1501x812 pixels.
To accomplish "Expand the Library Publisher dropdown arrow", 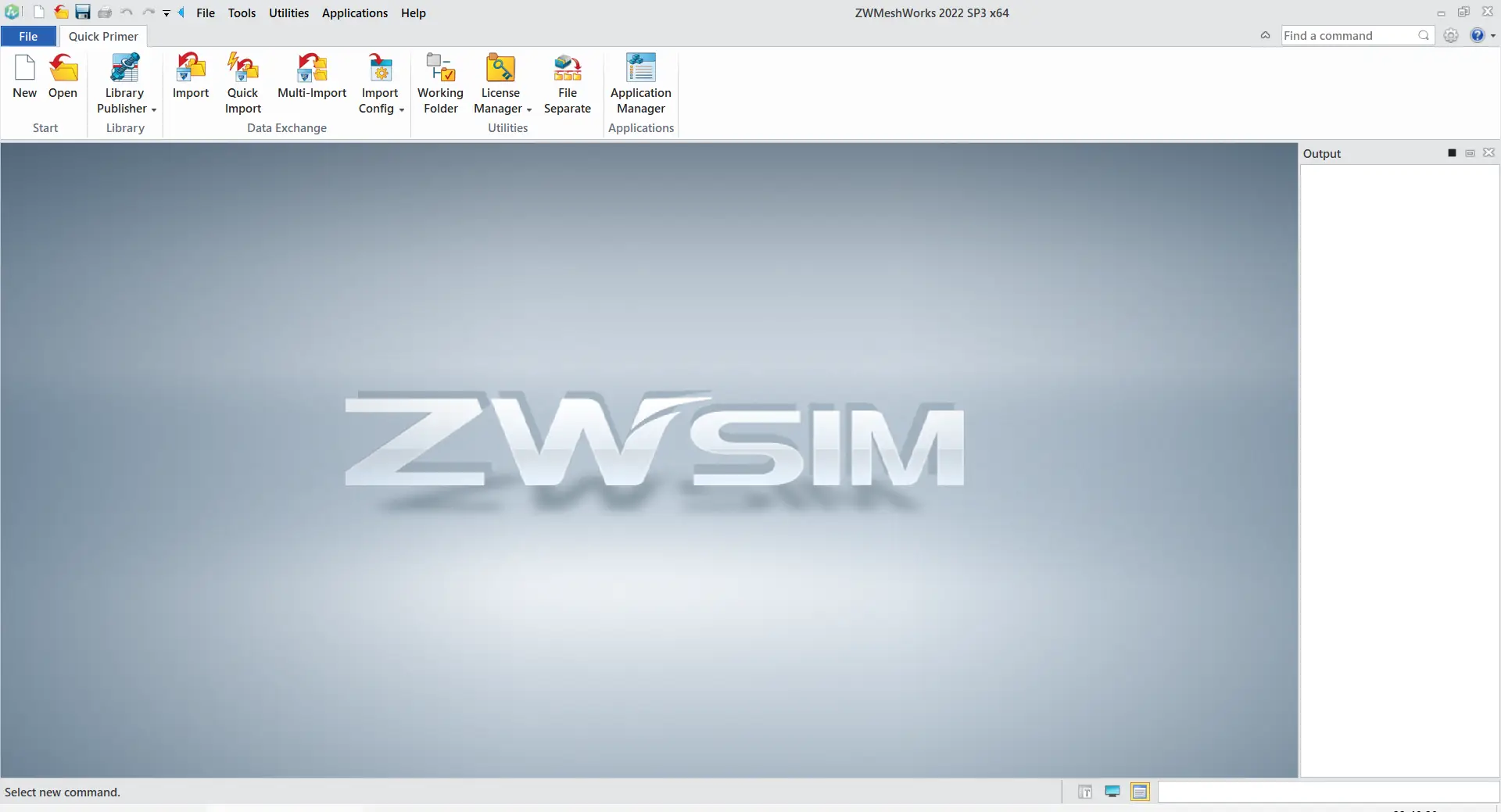I will (154, 109).
